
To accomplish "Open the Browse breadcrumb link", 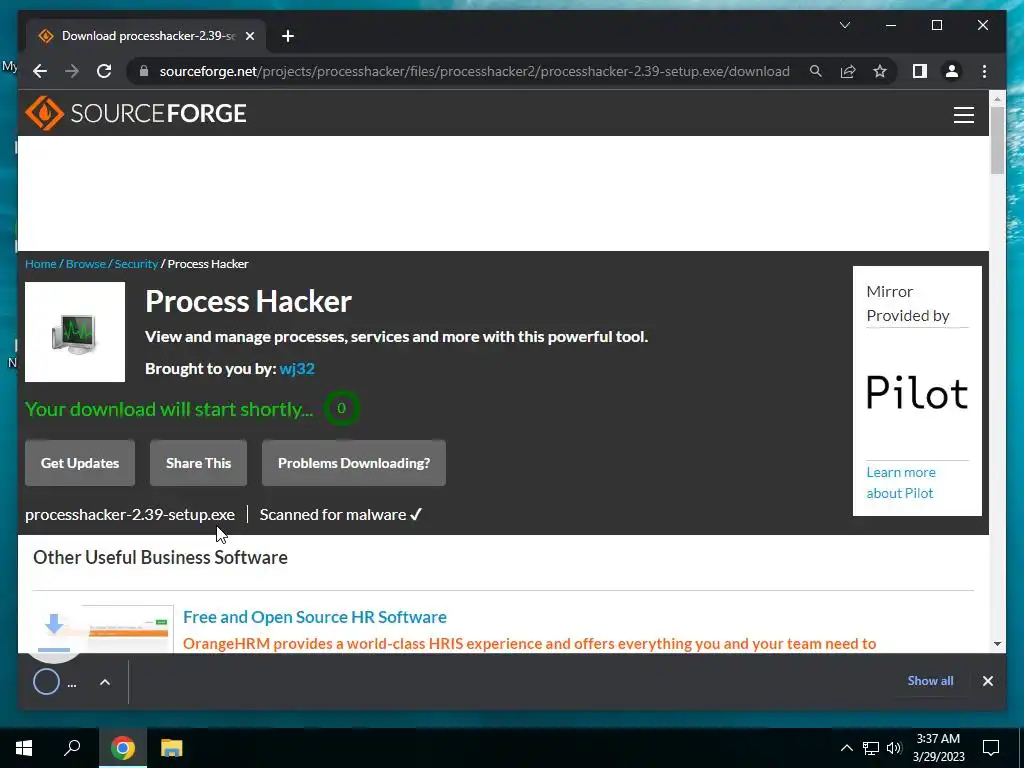I will (86, 264).
